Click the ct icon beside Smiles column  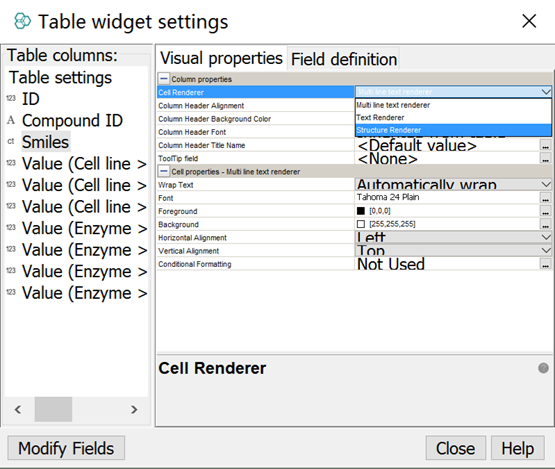[11, 142]
